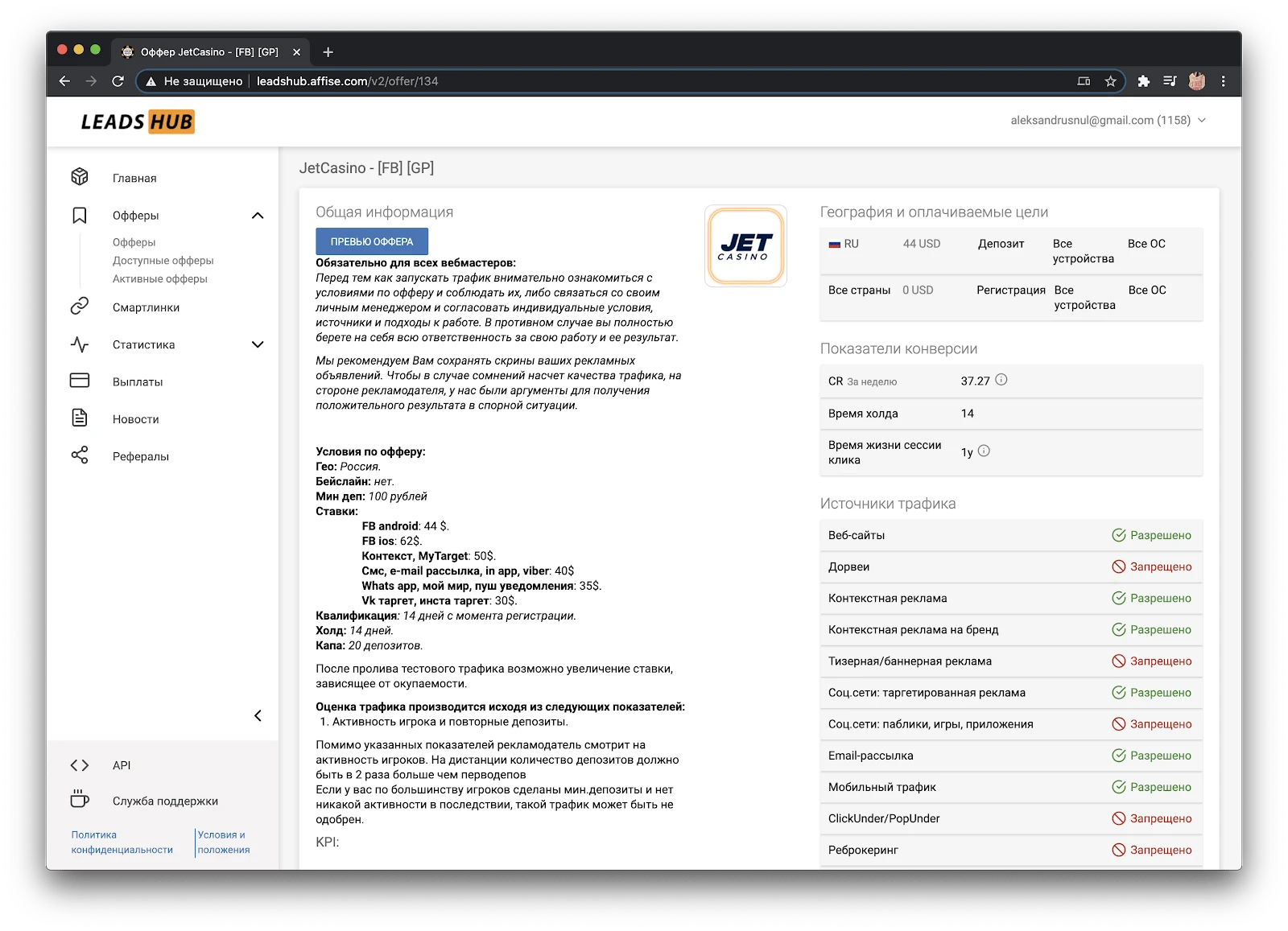1288x931 pixels.
Task: Open the account dropdown aleksandrusnul@gmail.com
Action: click(x=1108, y=121)
